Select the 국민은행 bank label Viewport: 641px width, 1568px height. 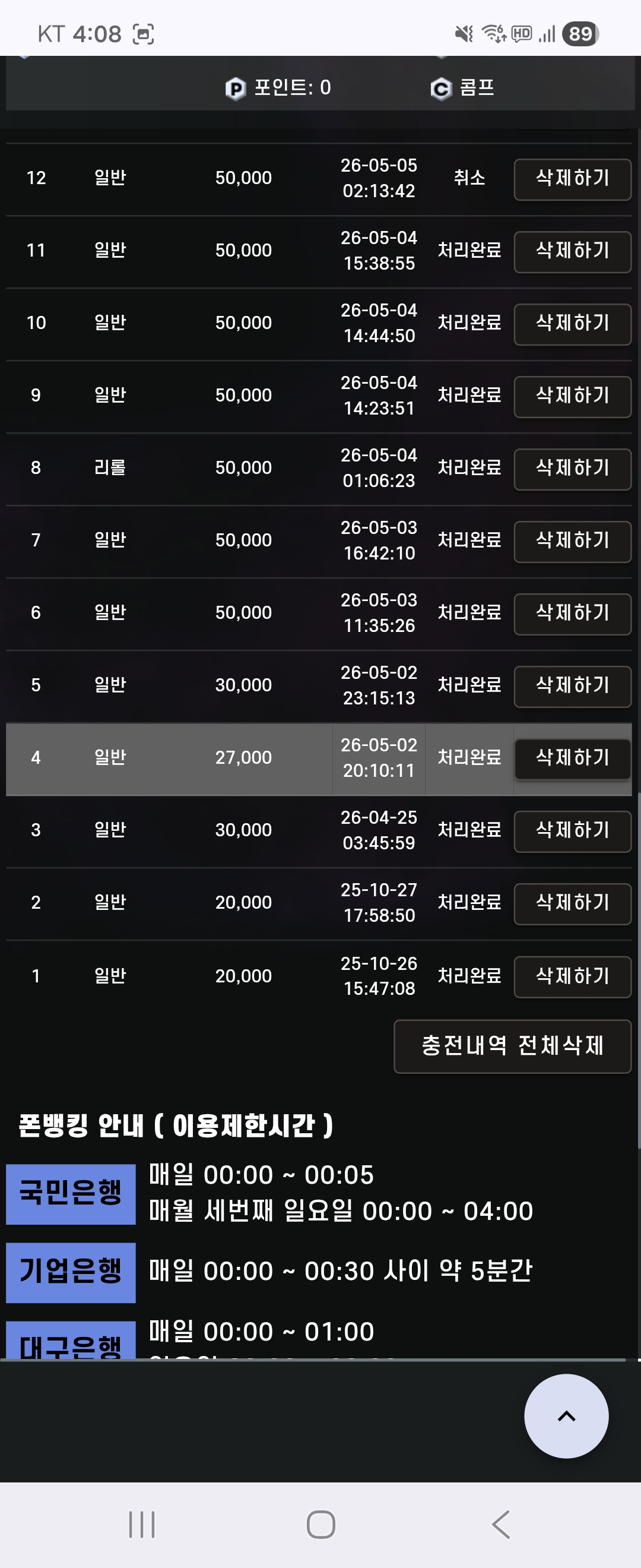[x=71, y=1194]
